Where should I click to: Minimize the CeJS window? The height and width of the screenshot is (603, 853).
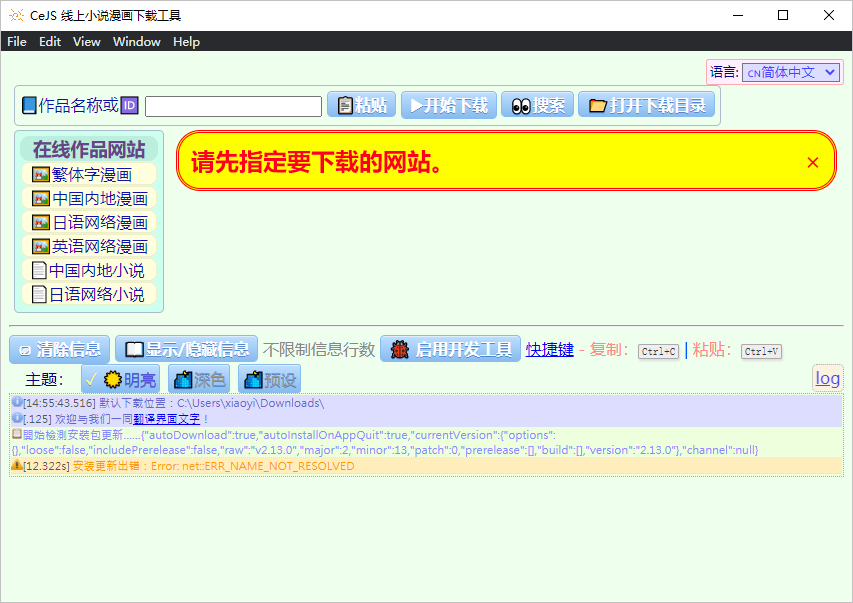pos(738,15)
